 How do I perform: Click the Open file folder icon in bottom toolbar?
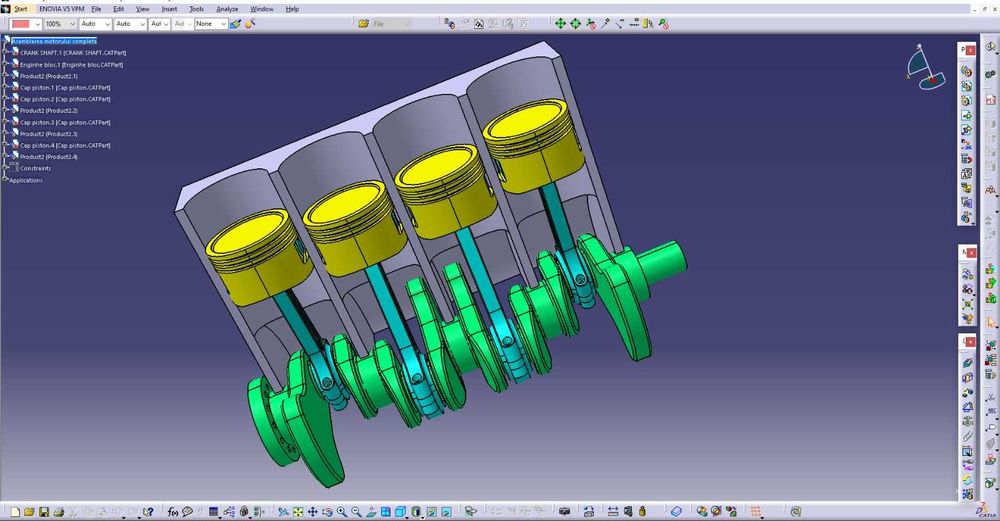coord(29,511)
